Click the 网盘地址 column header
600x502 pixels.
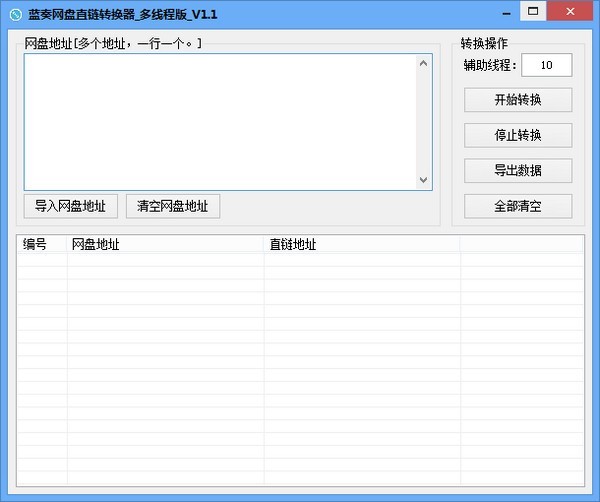pos(166,244)
